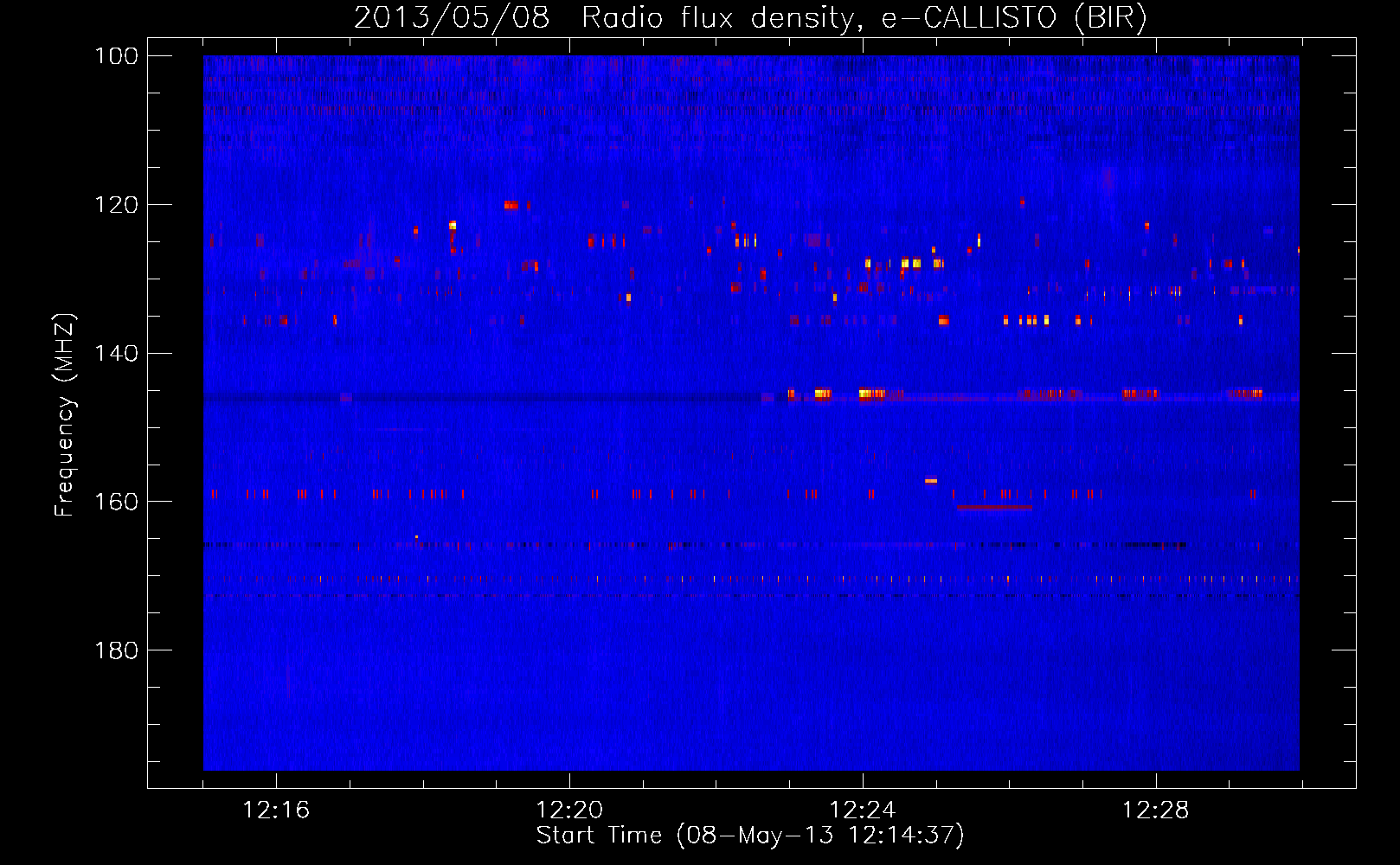Click the 12:24 time tick label
This screenshot has width=1400, height=865.
(863, 811)
